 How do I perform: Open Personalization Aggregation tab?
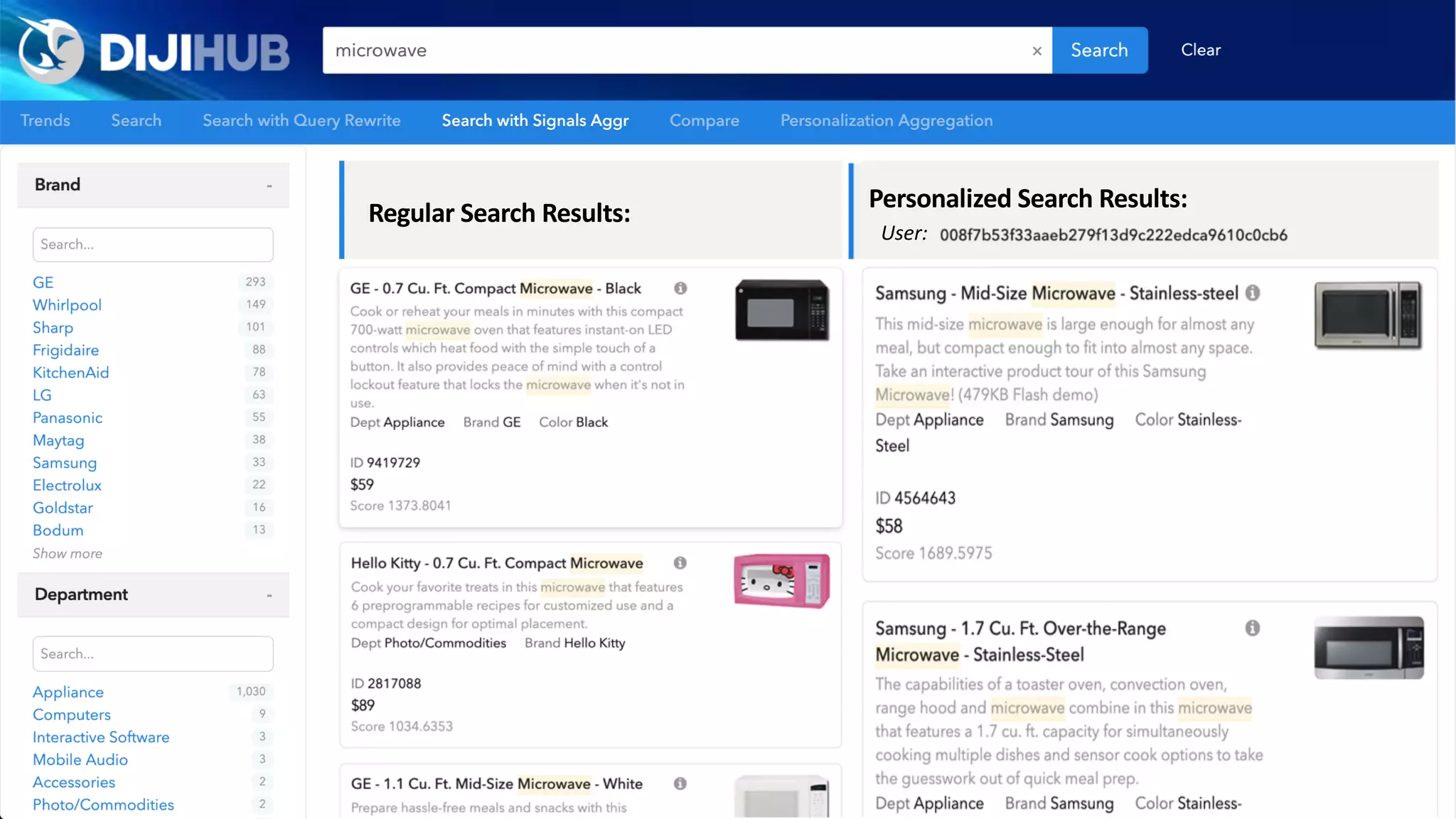(887, 121)
